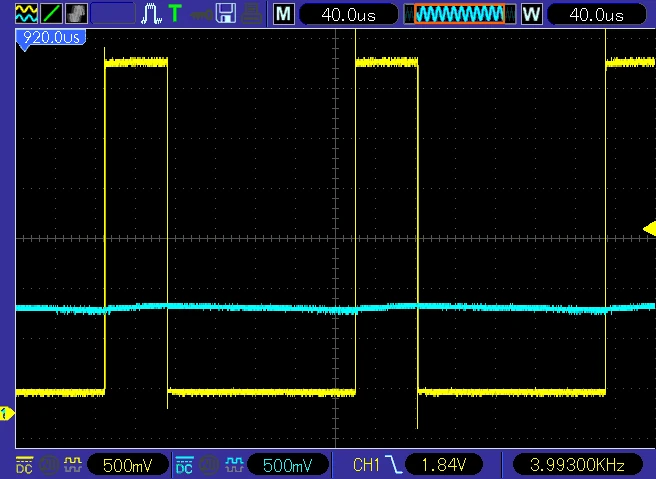Click the yellow CH1 probe square-wave icon
Screen dimensions: 656x479
coord(73,463)
